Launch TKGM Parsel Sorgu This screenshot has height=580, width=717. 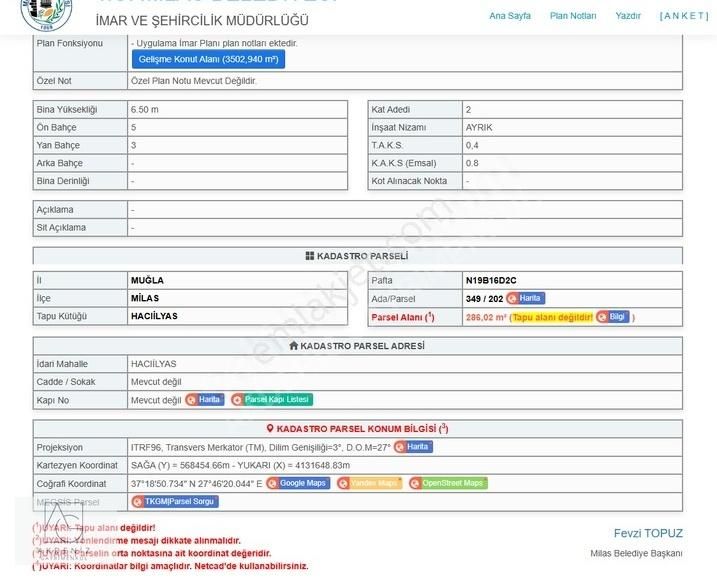pos(173,501)
